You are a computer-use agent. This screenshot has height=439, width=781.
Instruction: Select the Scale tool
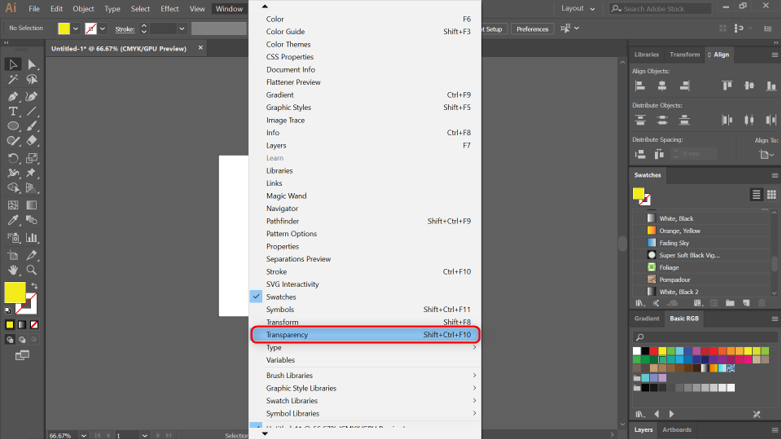tap(32, 158)
